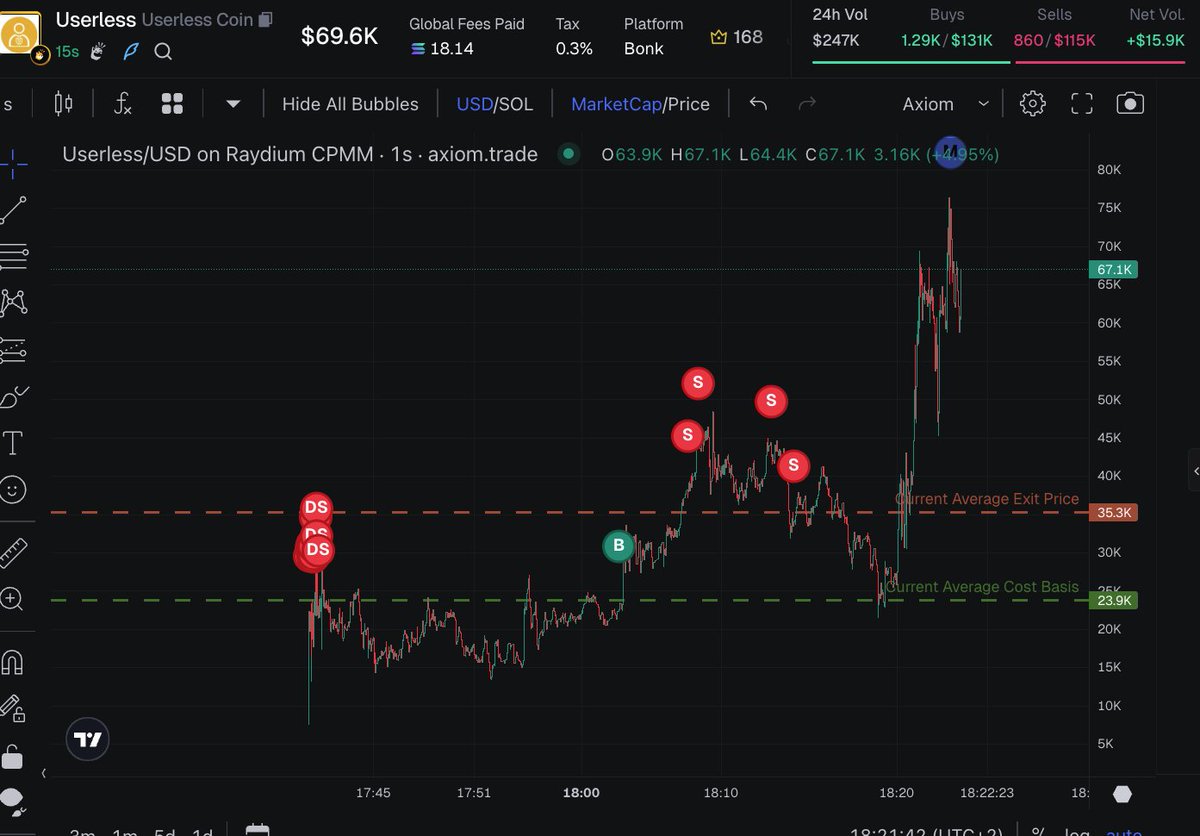Click the 67.1K current price label
The width and height of the screenshot is (1200, 836).
tap(1113, 270)
